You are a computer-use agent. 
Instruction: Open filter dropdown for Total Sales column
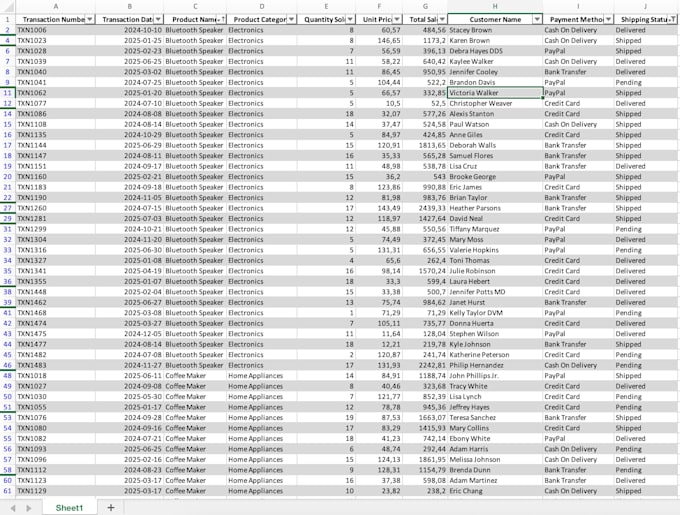442,19
